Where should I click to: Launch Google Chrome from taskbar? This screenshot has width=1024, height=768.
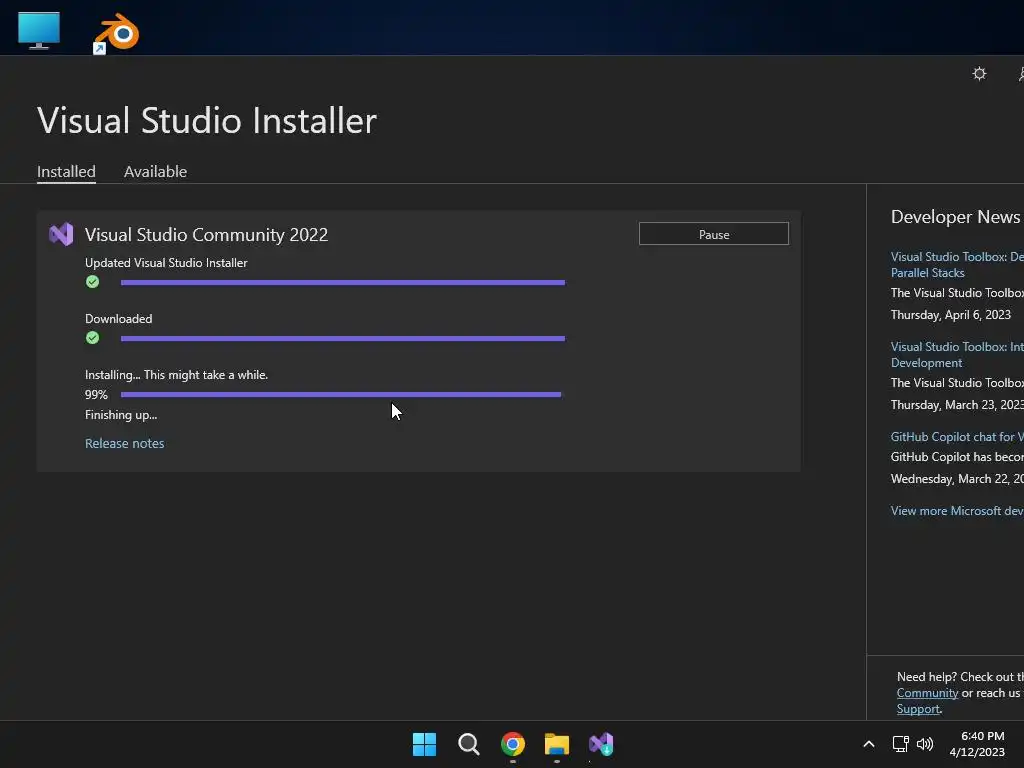click(x=513, y=744)
